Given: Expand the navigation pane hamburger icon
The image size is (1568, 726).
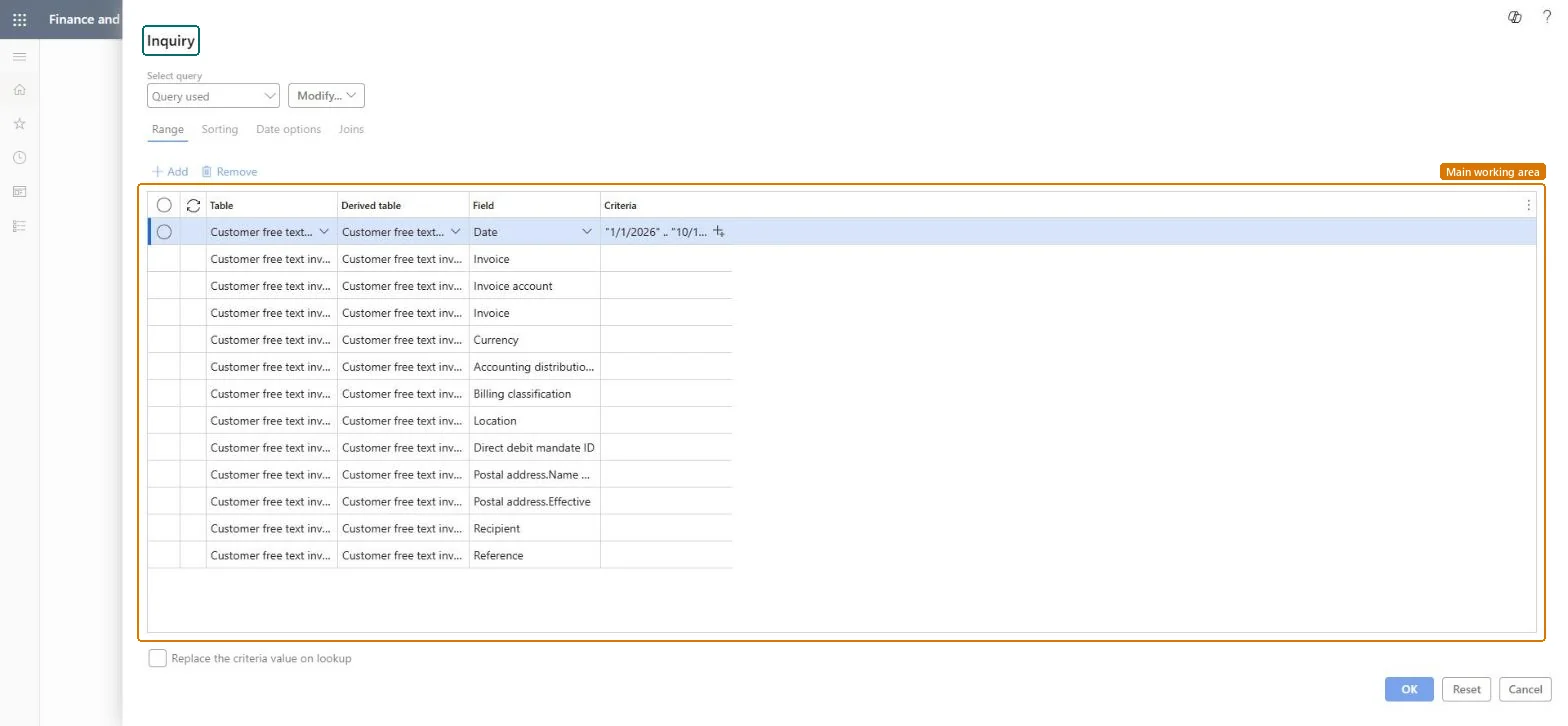Looking at the screenshot, I should pyautogui.click(x=19, y=56).
